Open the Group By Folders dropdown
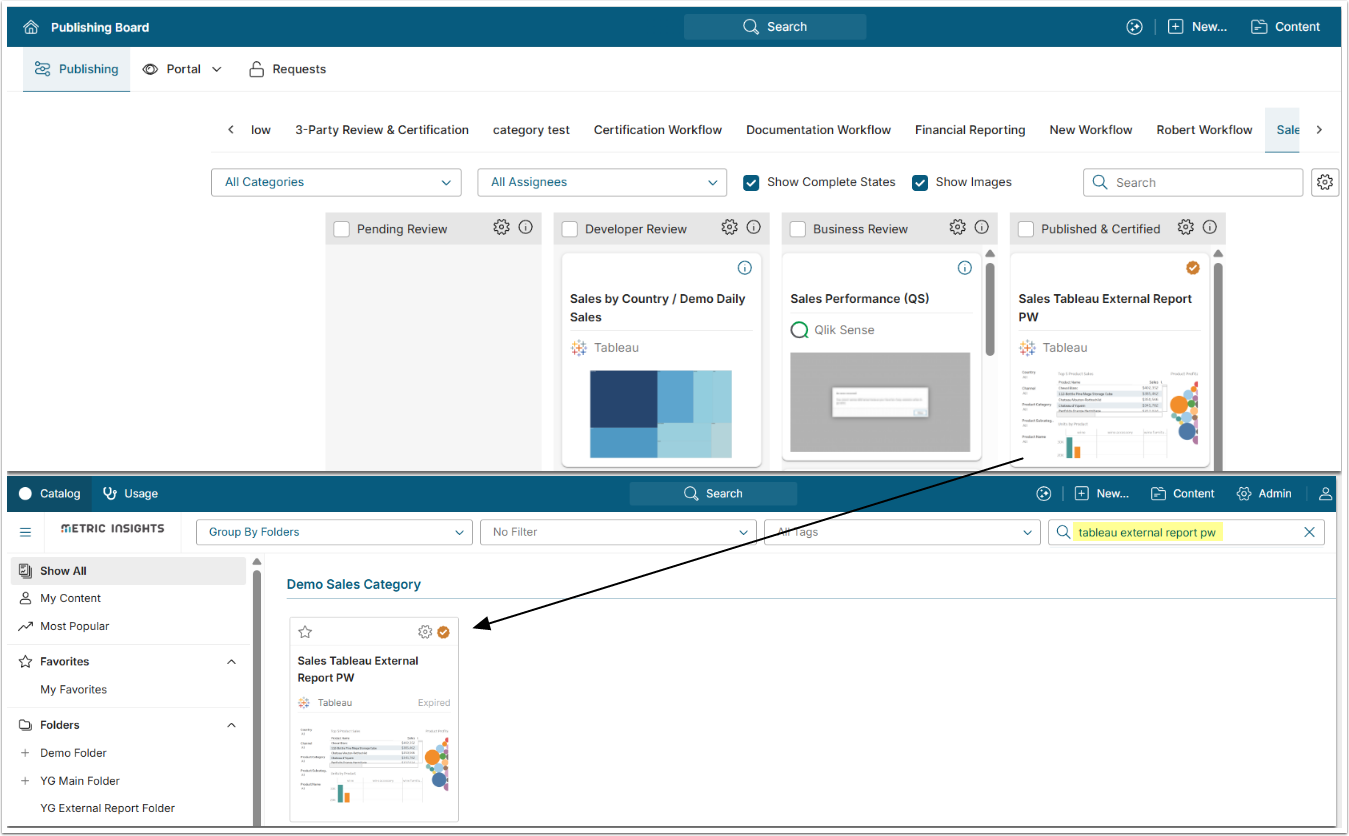Screen dimensions: 1349x836 point(334,532)
